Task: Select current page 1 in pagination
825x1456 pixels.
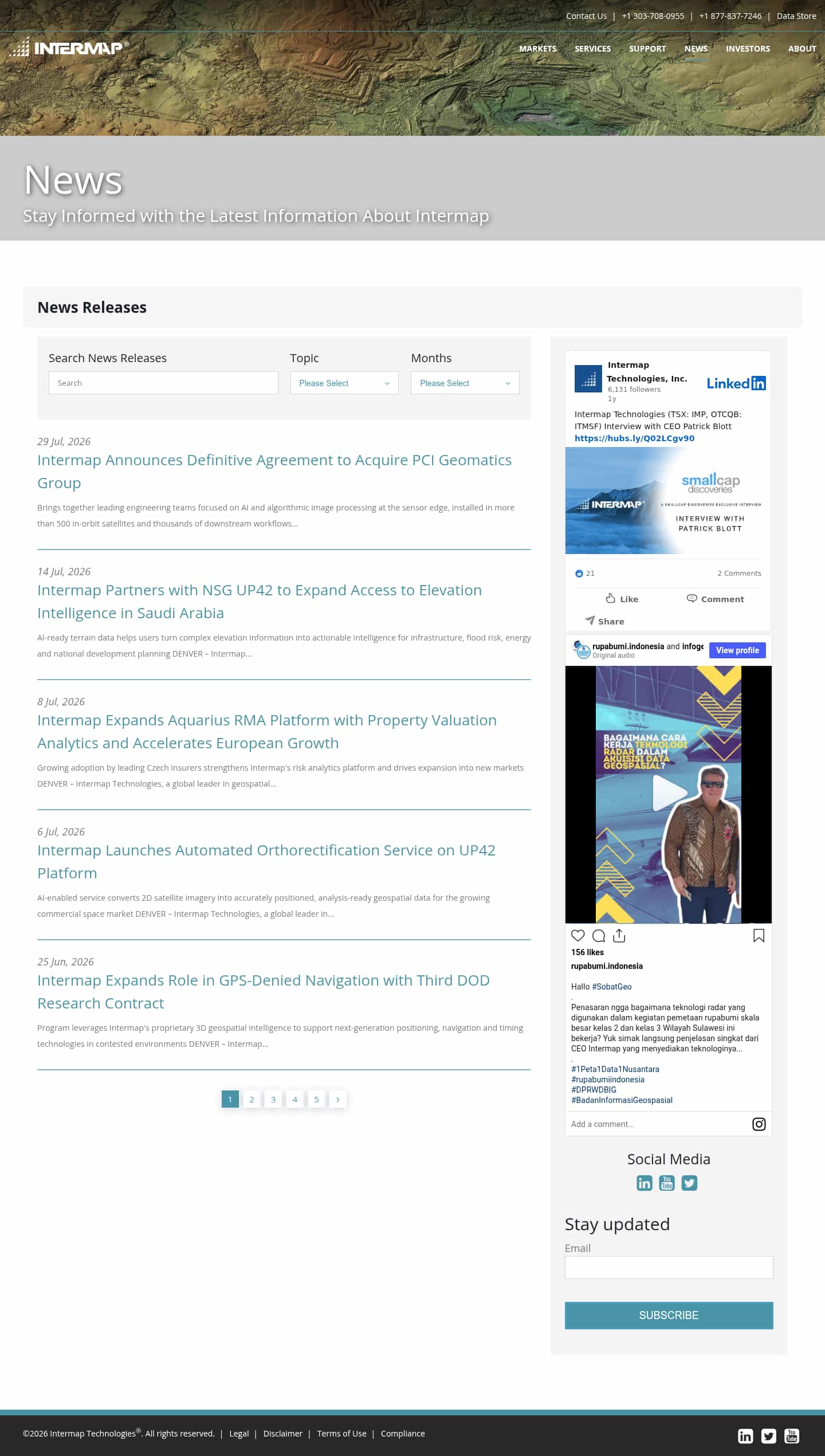Action: tap(230, 1099)
